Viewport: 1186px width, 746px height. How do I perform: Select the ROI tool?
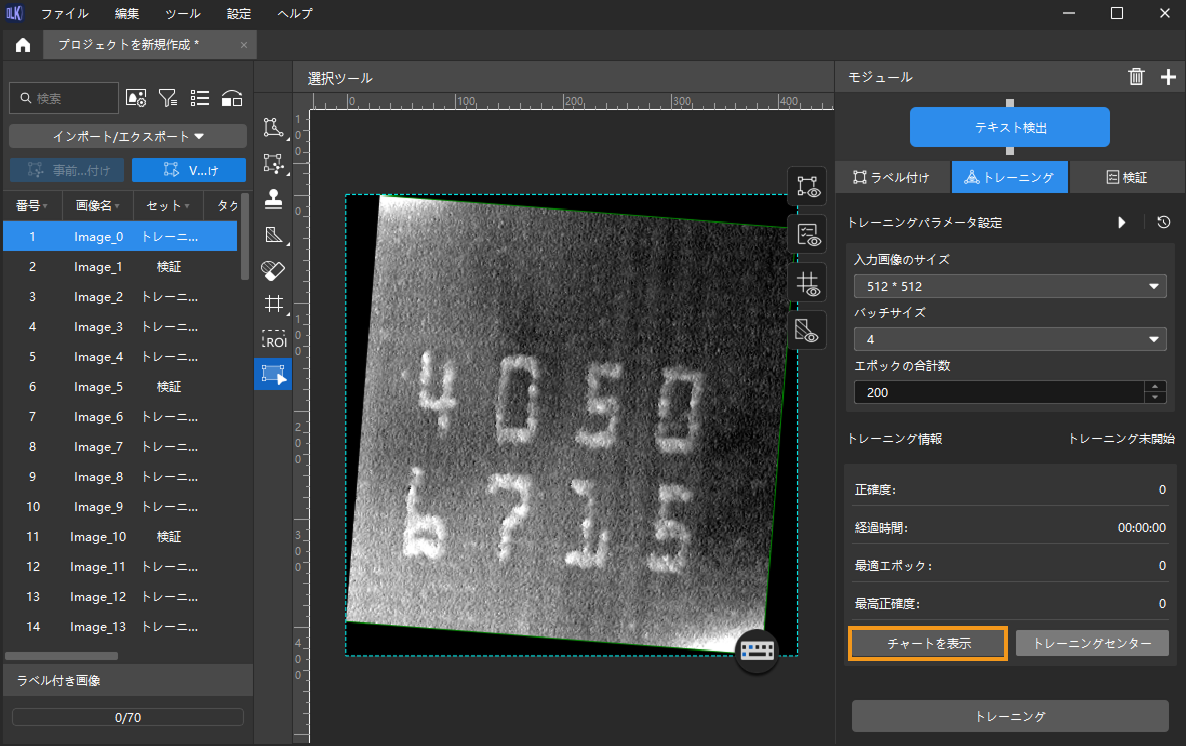coord(274,340)
